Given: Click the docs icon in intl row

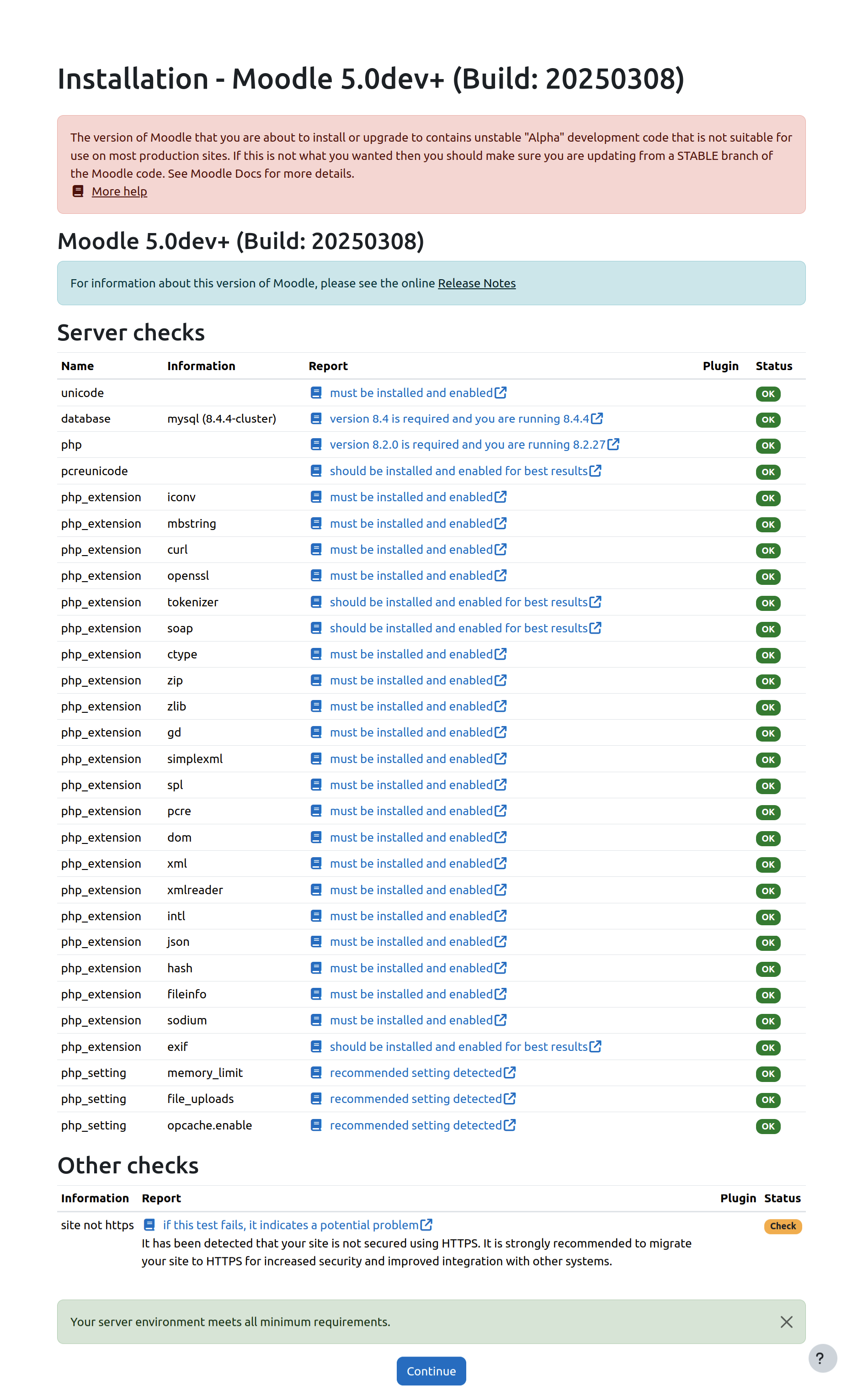Looking at the screenshot, I should (316, 916).
